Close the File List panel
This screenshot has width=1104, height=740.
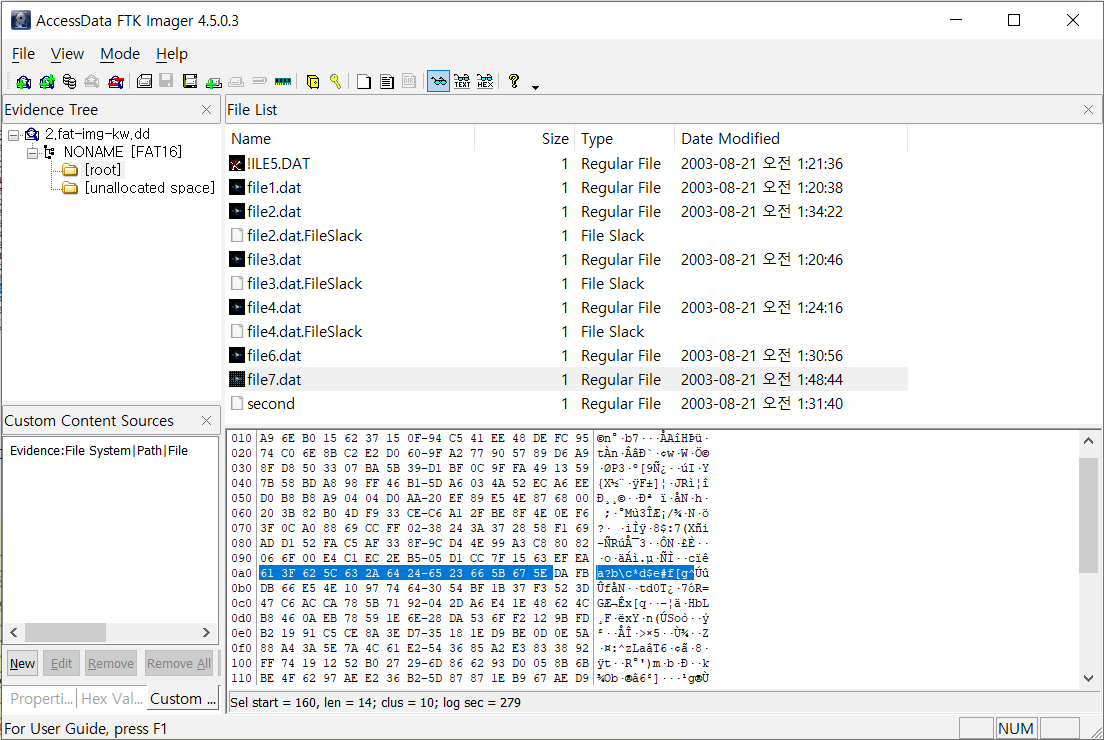pyautogui.click(x=1089, y=110)
